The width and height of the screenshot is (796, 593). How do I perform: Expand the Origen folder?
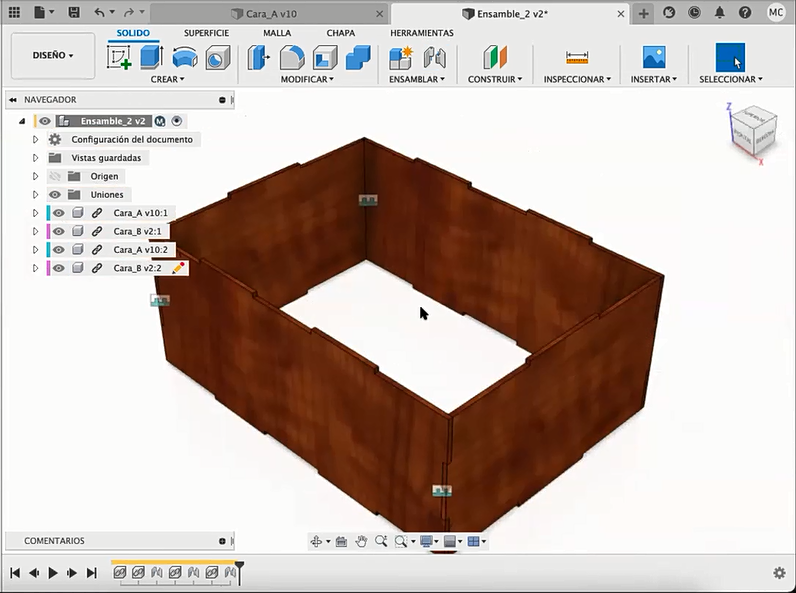coord(36,176)
